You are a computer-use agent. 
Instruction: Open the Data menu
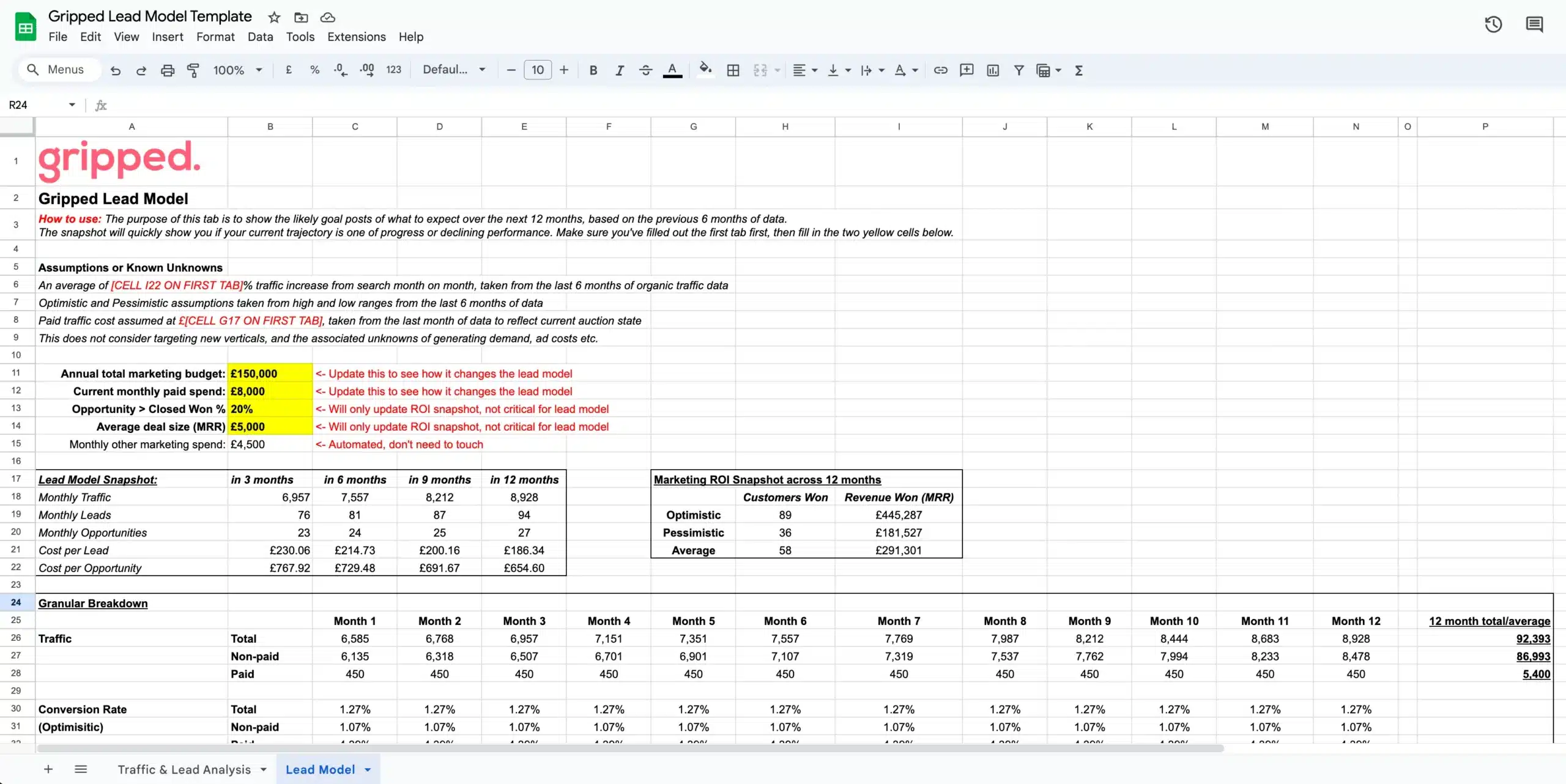(260, 37)
